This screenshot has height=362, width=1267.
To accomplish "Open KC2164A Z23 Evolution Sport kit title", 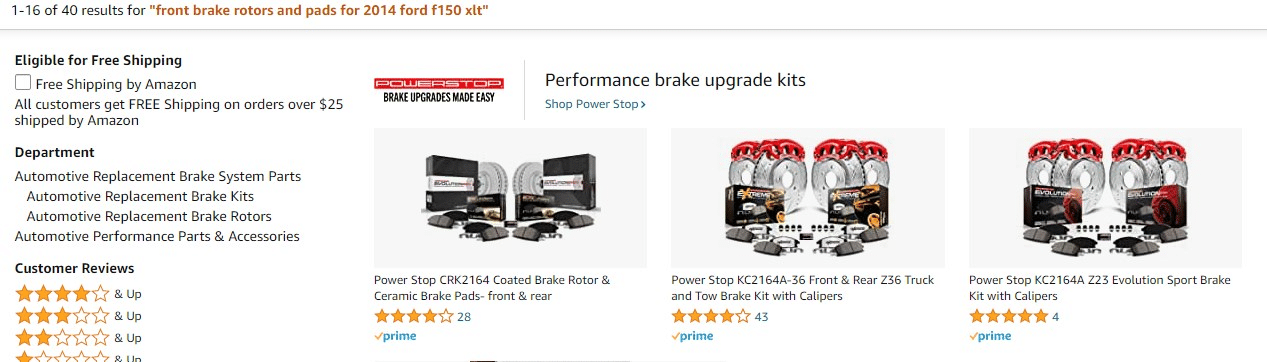I will 1100,288.
